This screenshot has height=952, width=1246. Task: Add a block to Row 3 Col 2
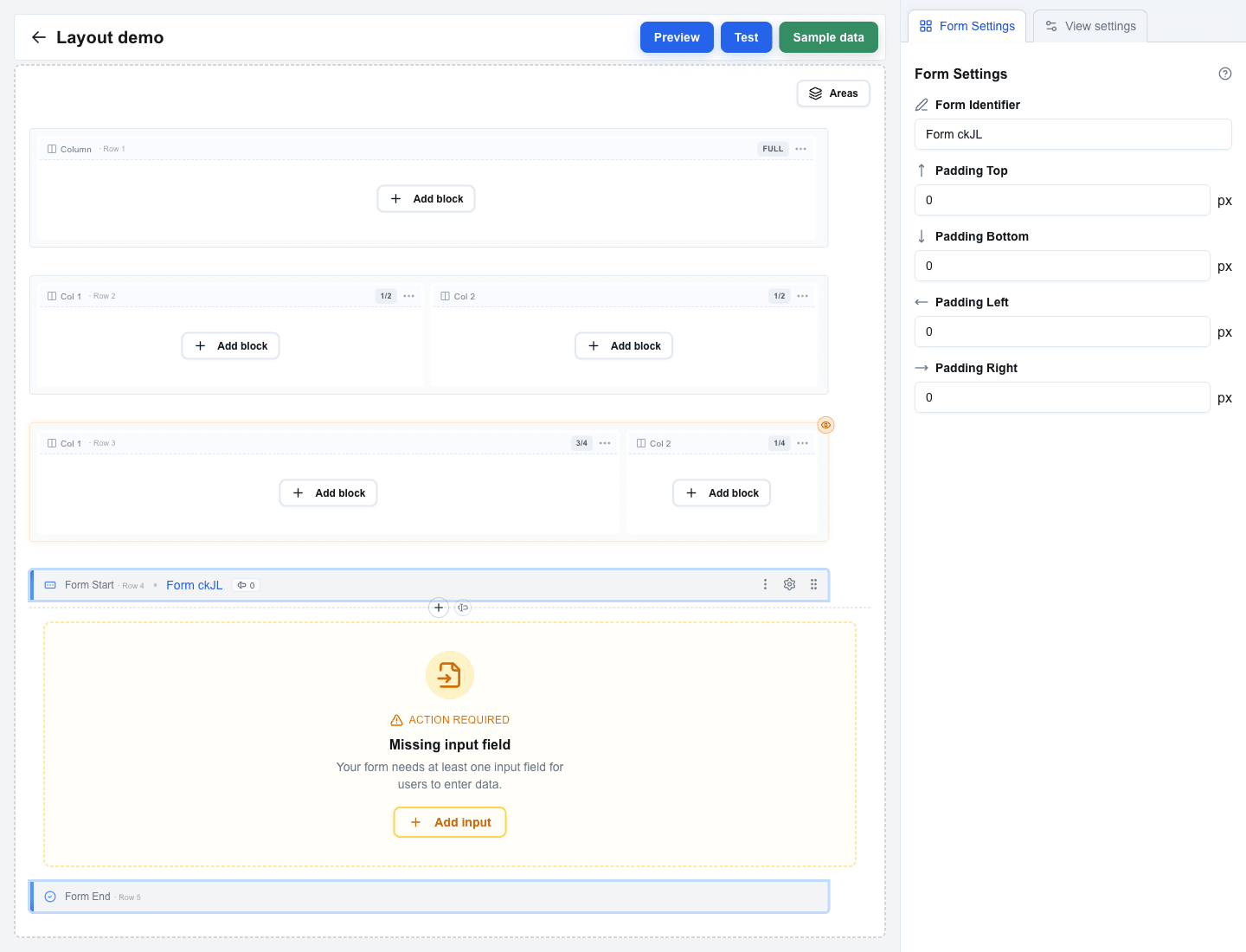722,493
